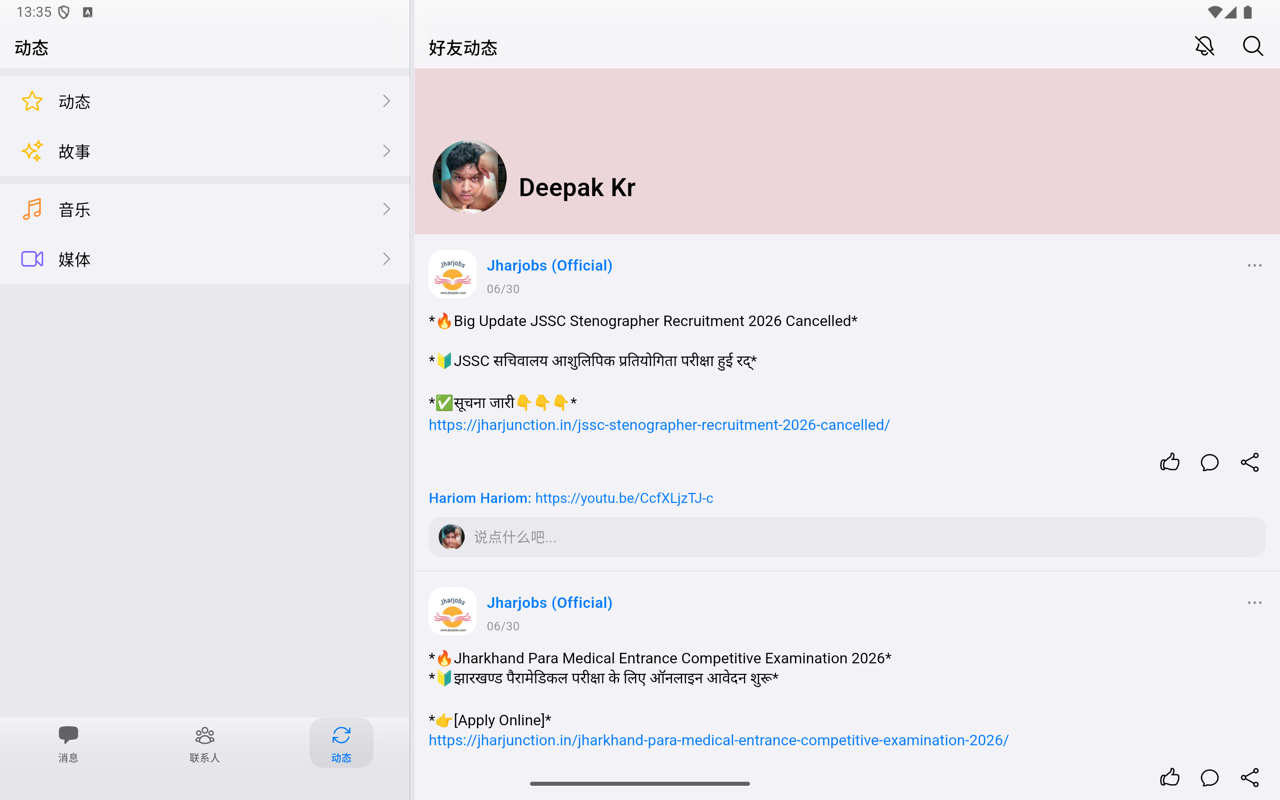Image resolution: width=1280 pixels, height=800 pixels.
Task: Open the 媒体 section with video icon
Action: tap(205, 259)
